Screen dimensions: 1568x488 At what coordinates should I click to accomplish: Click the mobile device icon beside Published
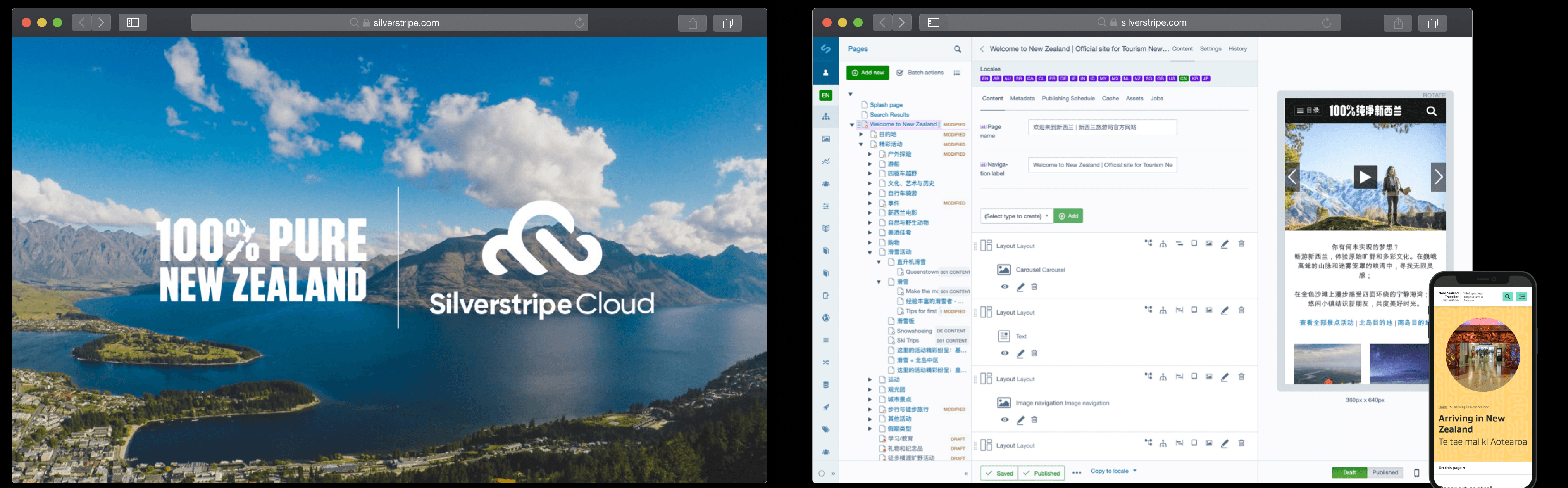coord(1416,473)
